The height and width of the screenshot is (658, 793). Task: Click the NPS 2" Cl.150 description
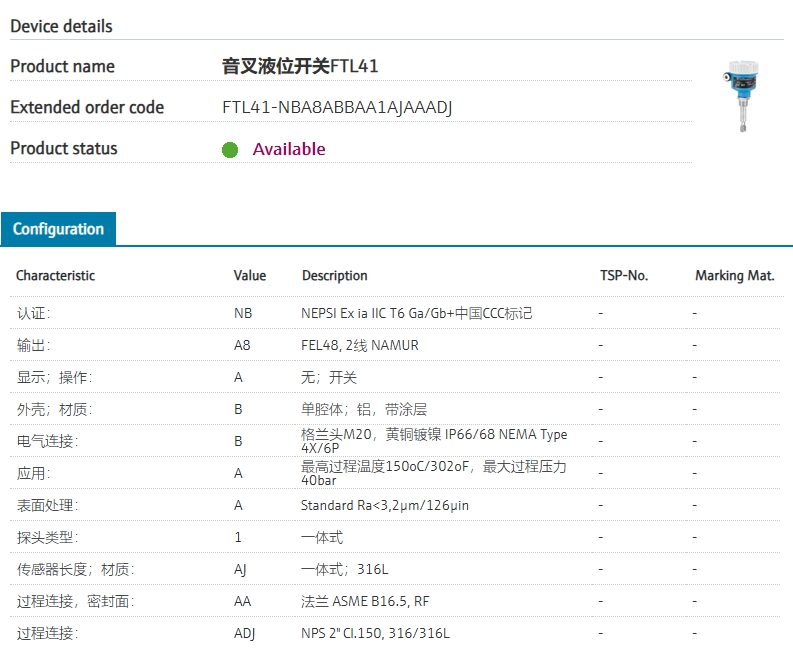coord(375,633)
